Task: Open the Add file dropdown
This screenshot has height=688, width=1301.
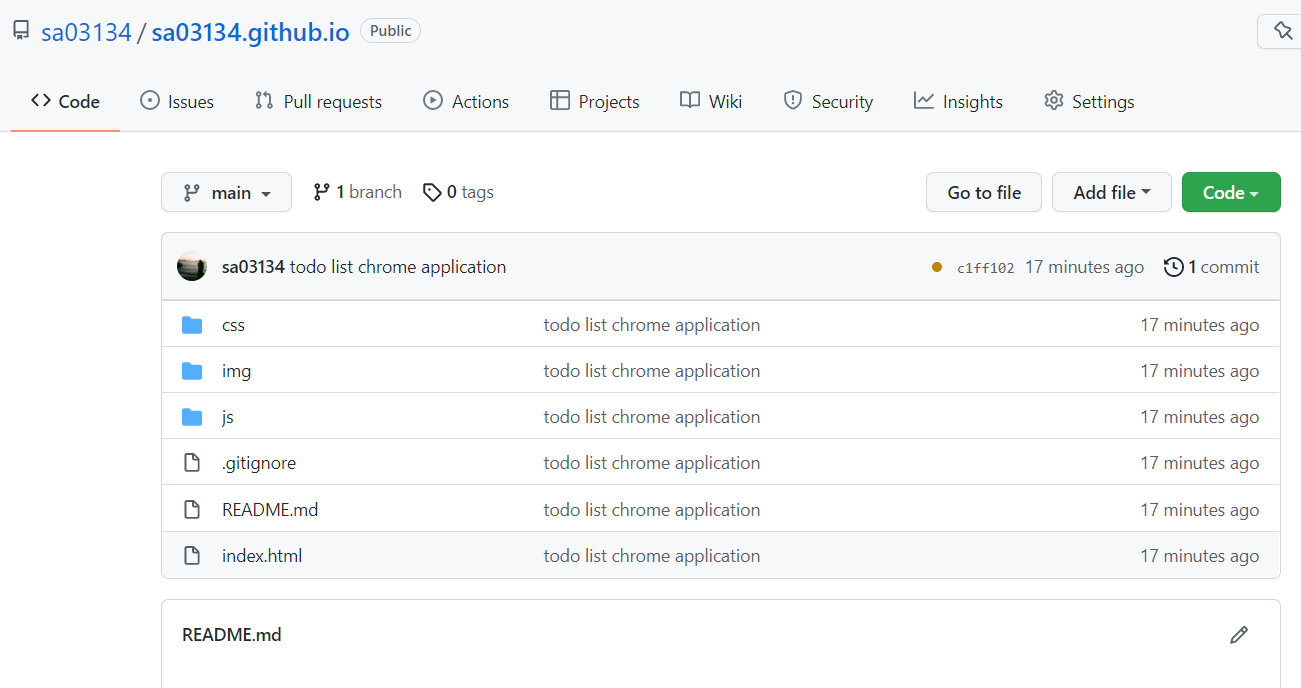Action: pyautogui.click(x=1112, y=192)
